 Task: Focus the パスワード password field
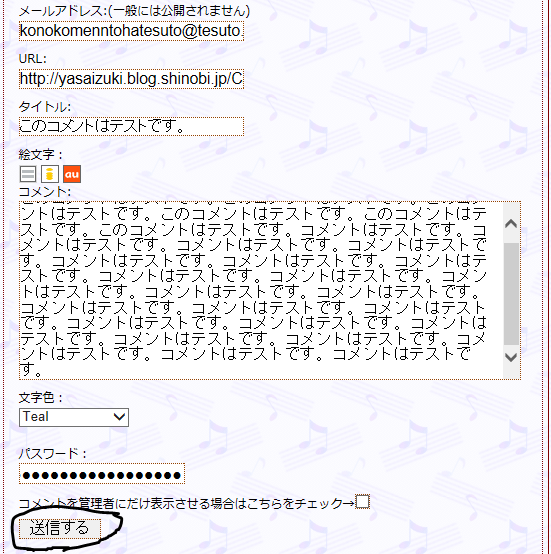[x=102, y=473]
